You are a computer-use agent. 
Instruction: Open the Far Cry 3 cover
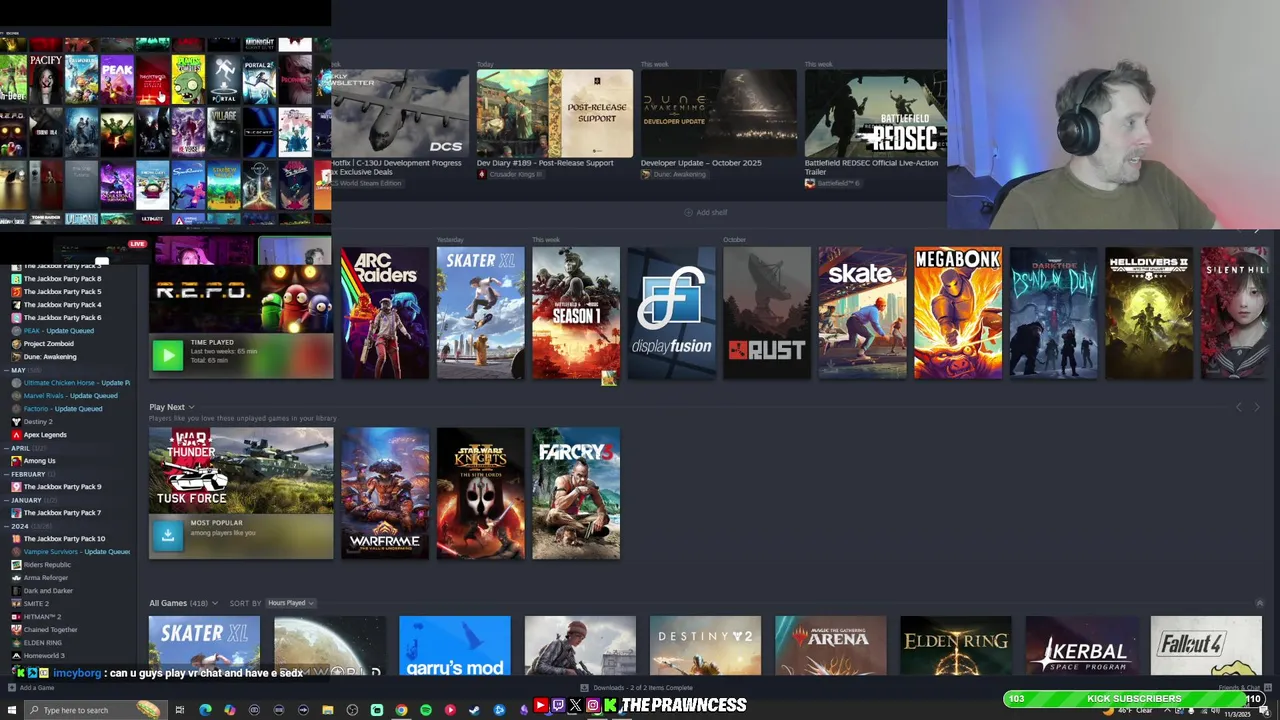[576, 493]
